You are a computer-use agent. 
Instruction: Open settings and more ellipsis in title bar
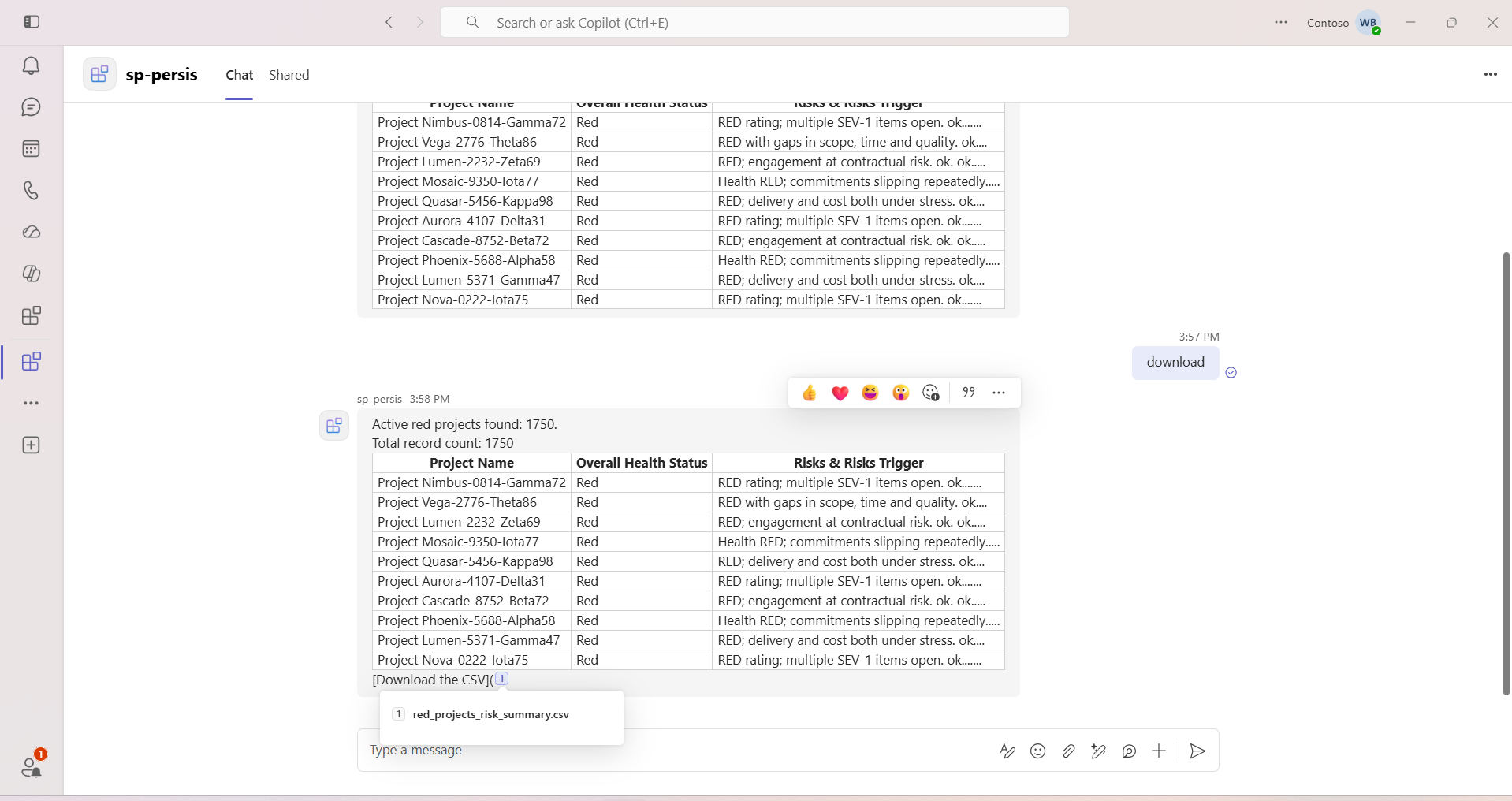tap(1281, 23)
